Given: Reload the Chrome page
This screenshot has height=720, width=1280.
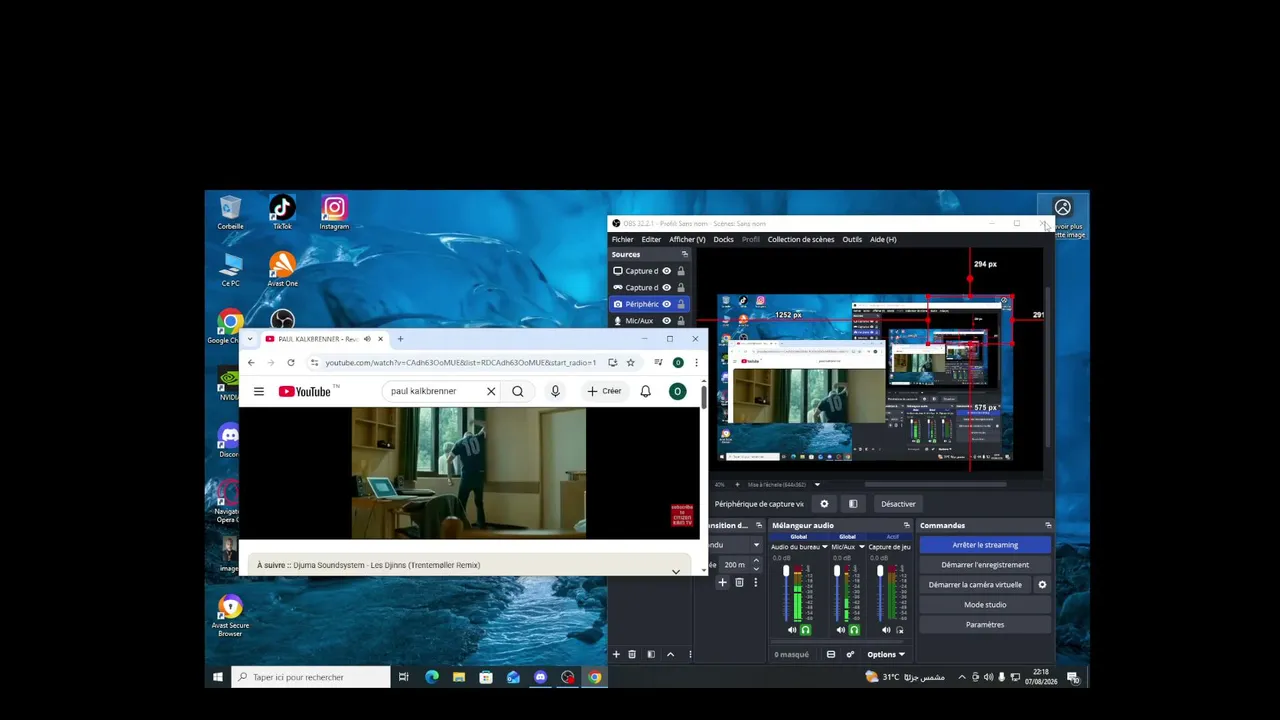Looking at the screenshot, I should pos(291,362).
